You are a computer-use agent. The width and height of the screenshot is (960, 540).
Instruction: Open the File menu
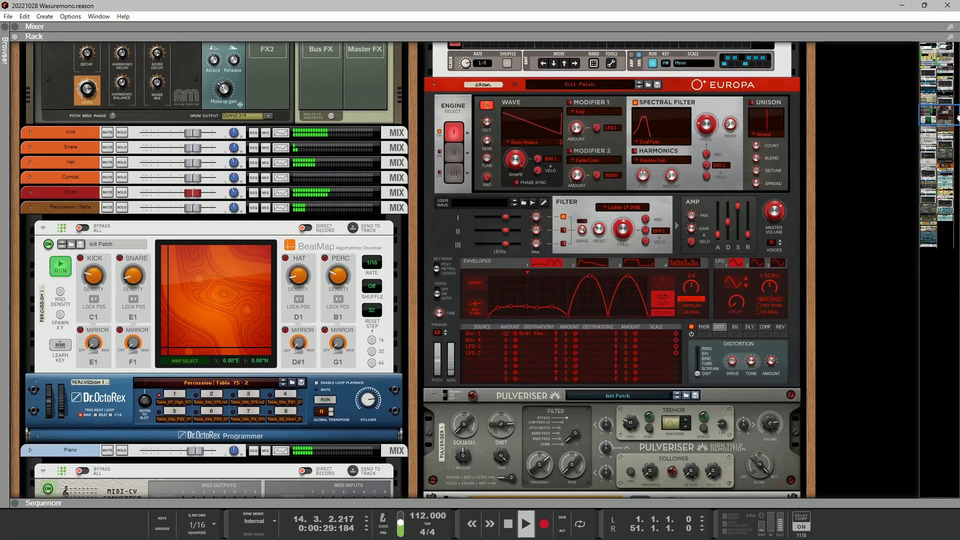[x=8, y=17]
